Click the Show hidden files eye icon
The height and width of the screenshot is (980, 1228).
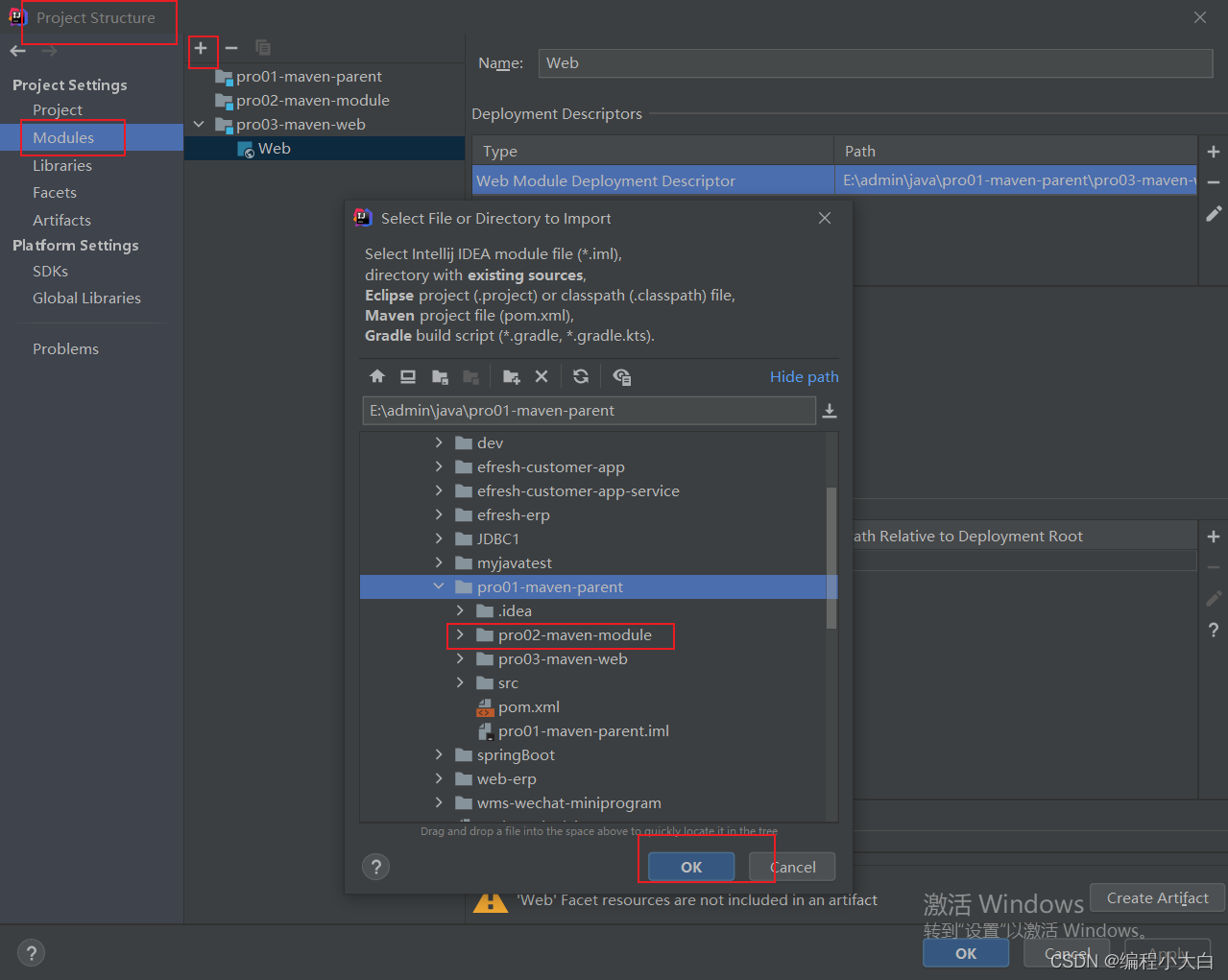point(621,376)
